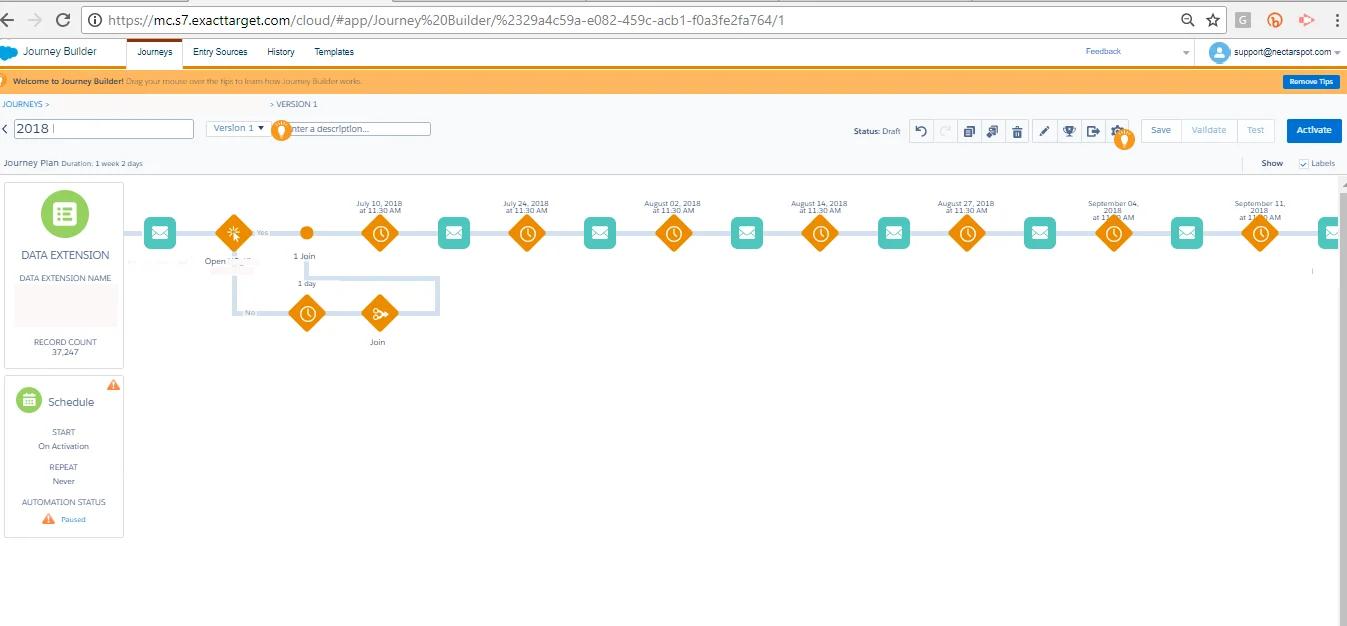Click the Undo arrow in the toolbar
1347x626 pixels.
coord(921,131)
